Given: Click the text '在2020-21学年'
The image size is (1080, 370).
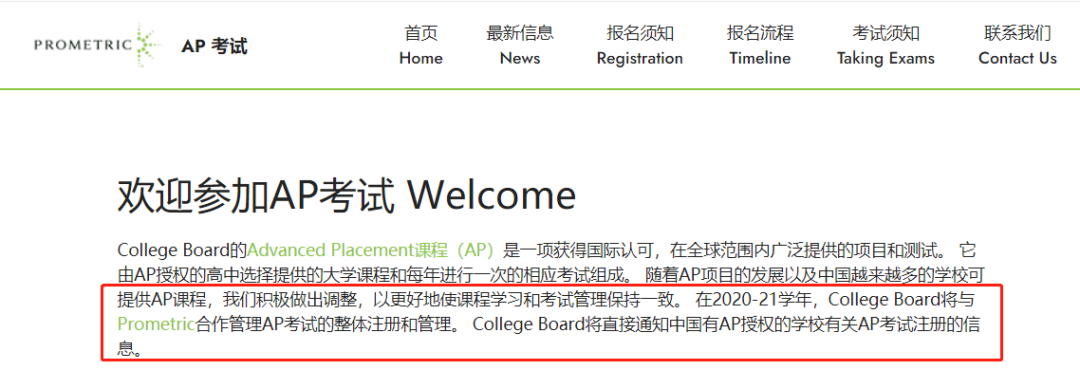Looking at the screenshot, I should point(756,300).
